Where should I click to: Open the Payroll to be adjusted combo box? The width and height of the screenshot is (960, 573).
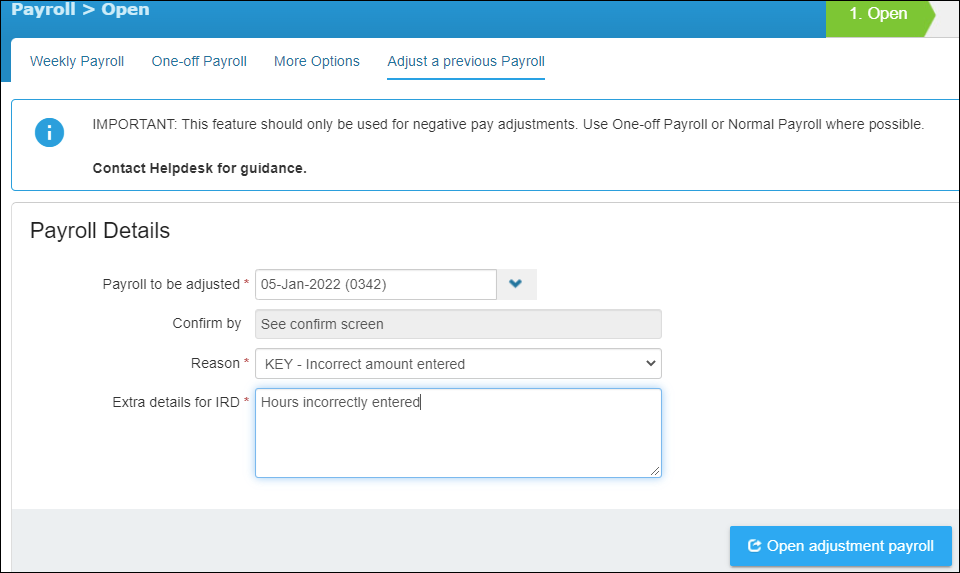coord(396,284)
